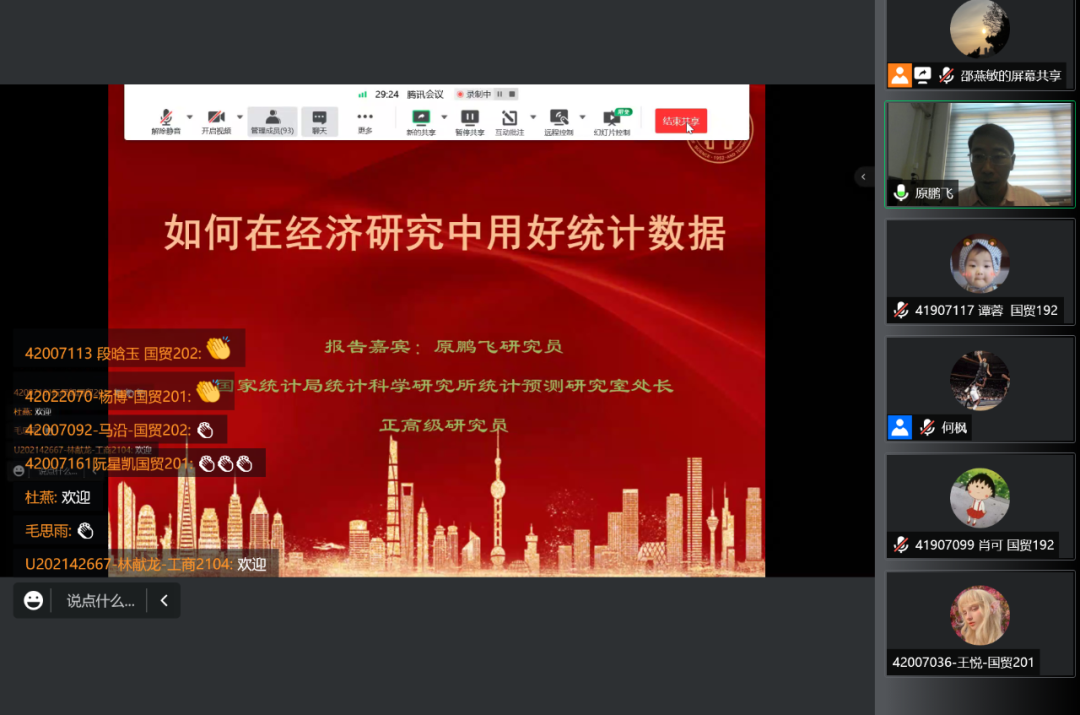Collapse chat overlay with left chevron
The height and width of the screenshot is (715, 1080).
point(164,601)
